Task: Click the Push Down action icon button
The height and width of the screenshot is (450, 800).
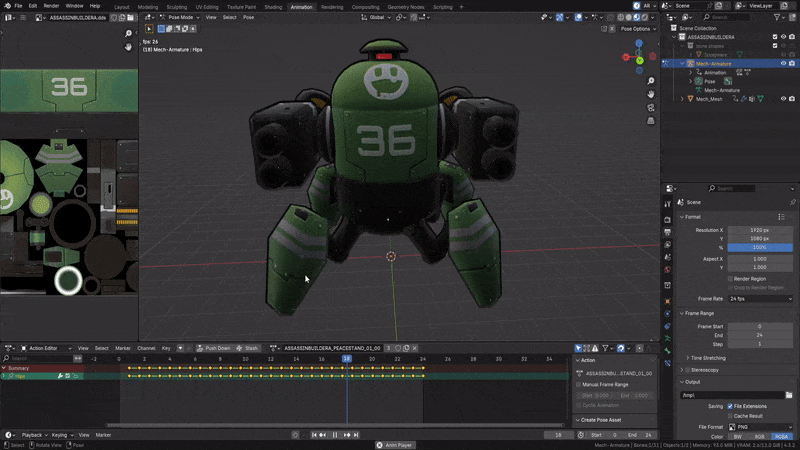Action: click(x=200, y=348)
